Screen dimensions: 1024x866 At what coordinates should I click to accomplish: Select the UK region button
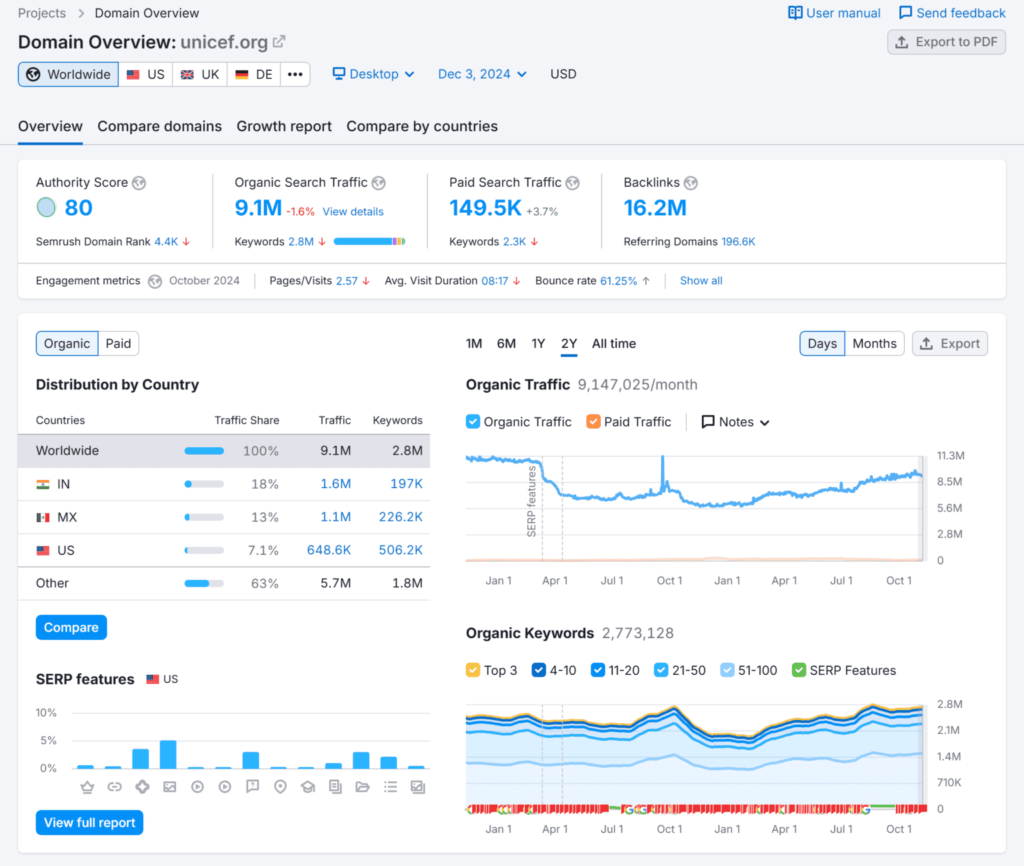[x=200, y=74]
